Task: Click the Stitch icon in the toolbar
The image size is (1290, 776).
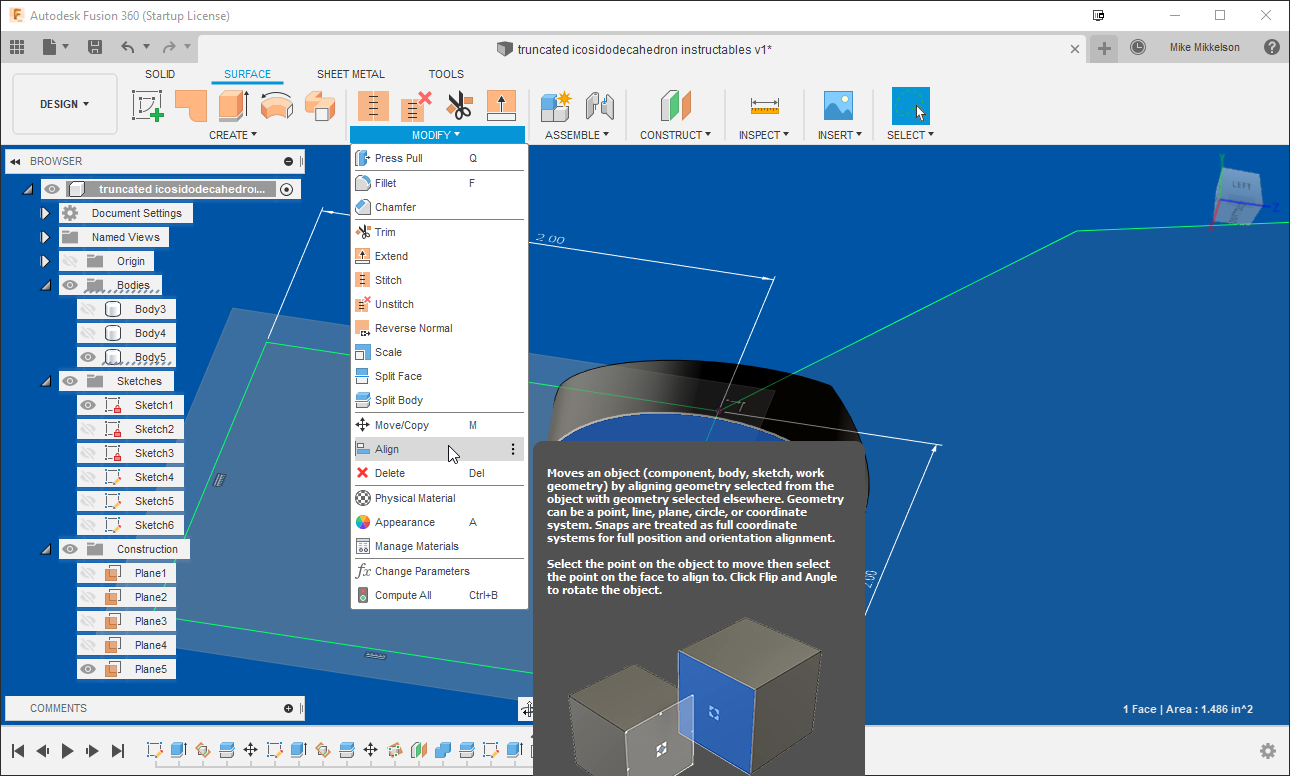Action: click(373, 105)
